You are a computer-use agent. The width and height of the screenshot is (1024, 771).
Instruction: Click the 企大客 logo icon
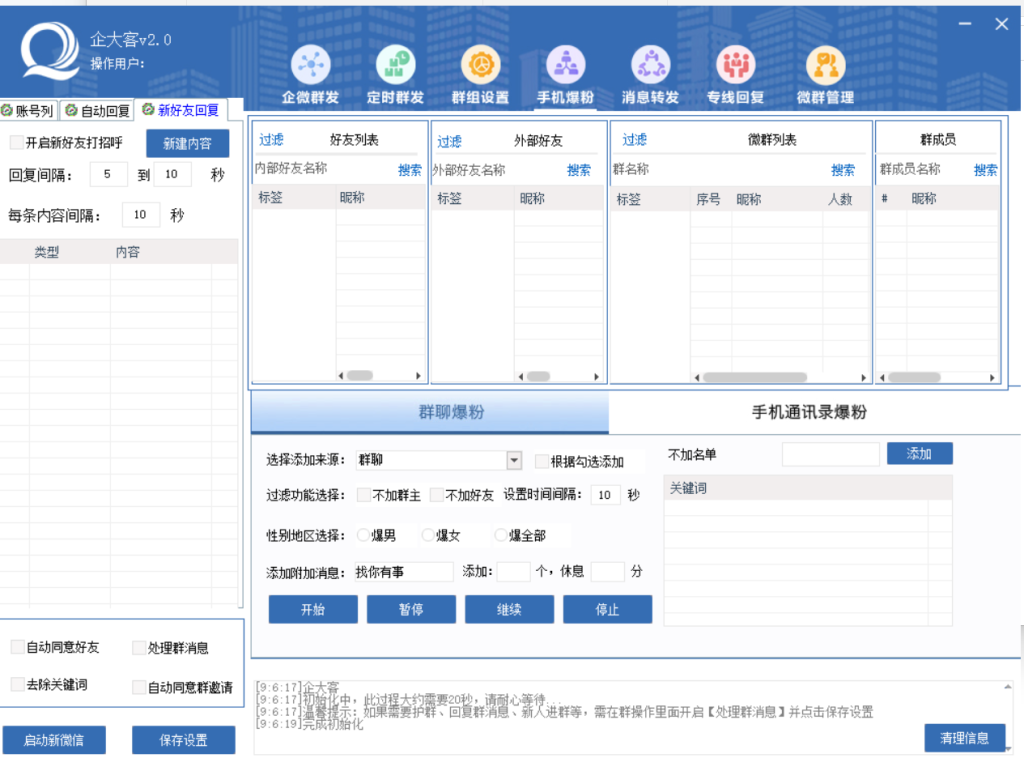(49, 53)
